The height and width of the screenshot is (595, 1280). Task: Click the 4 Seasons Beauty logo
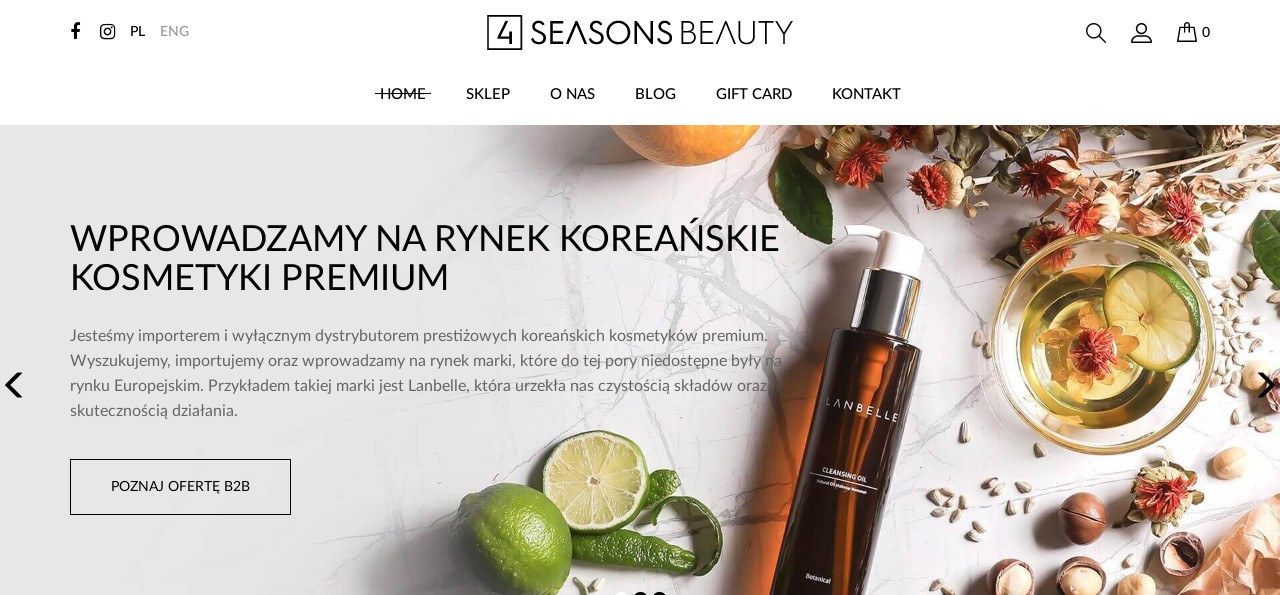coord(640,32)
